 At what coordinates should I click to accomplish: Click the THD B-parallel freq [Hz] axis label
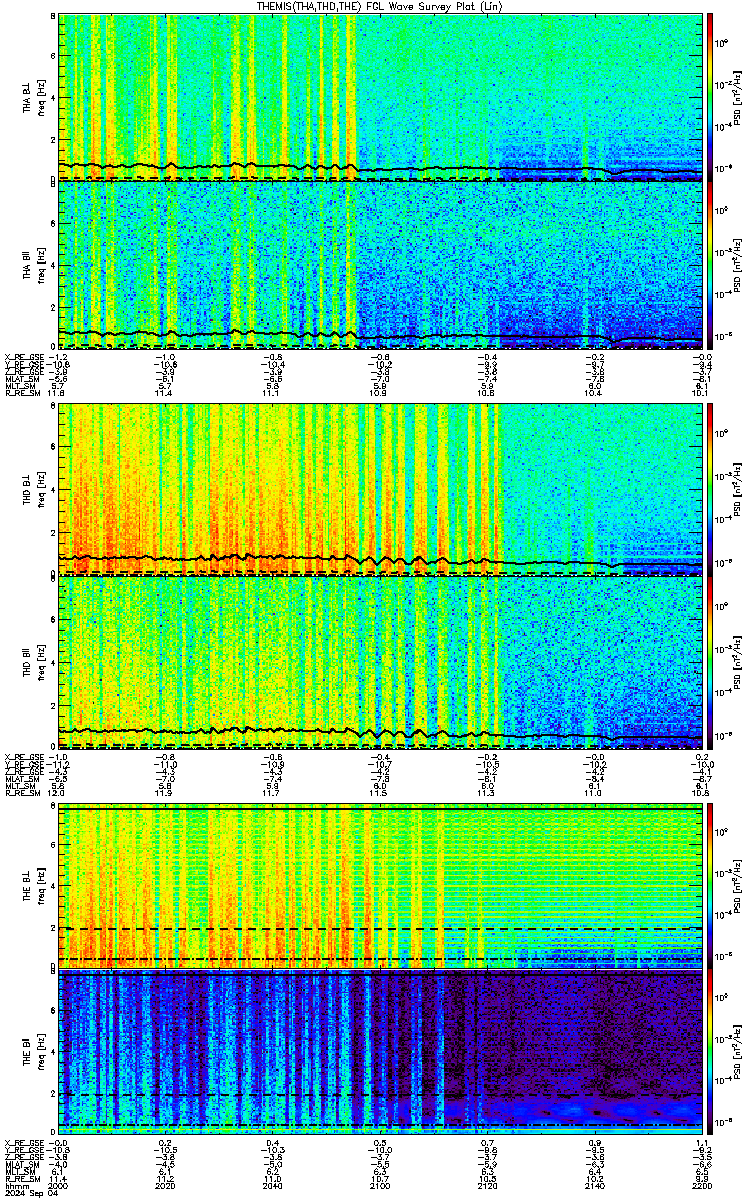(40, 662)
